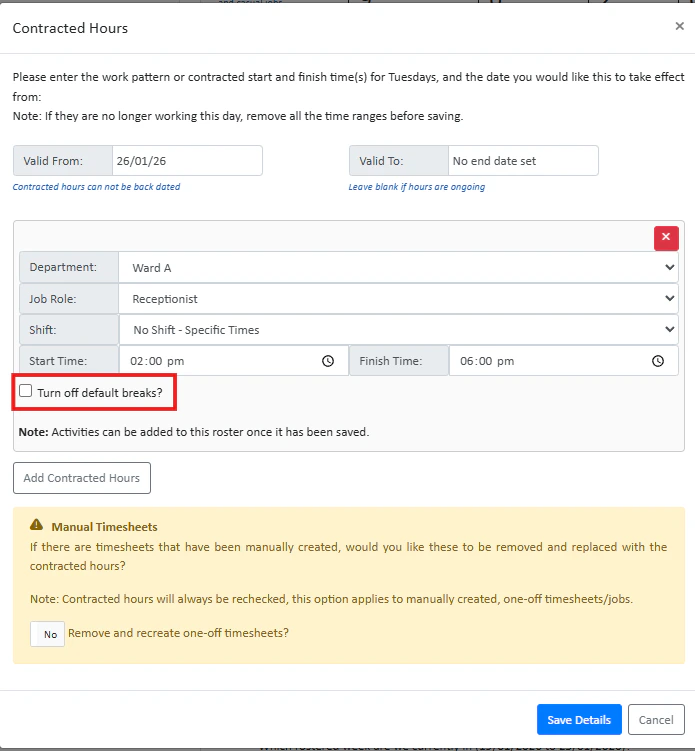The image size is (695, 751).
Task: Open the Job Role dropdown showing Receptionist
Action: [x=398, y=299]
